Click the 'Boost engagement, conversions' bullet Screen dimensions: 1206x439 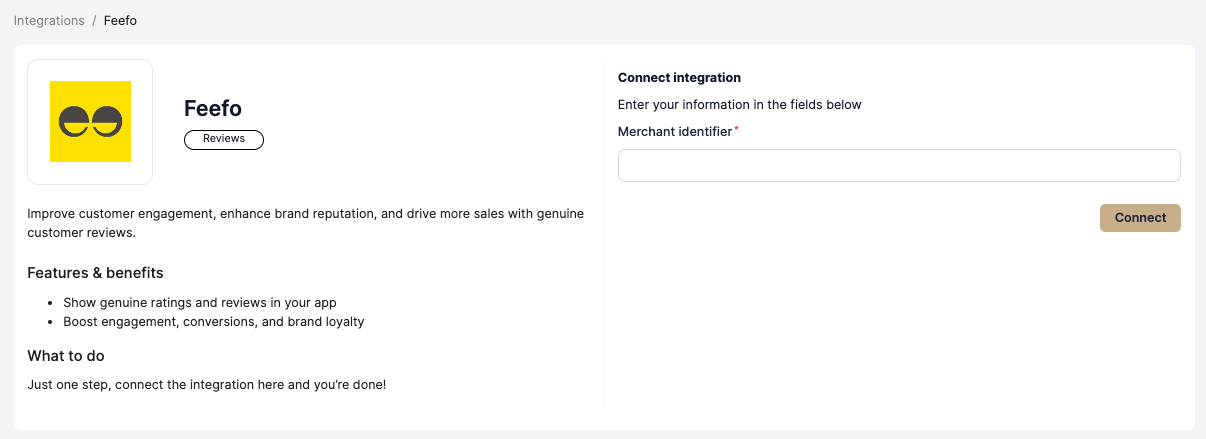[x=213, y=322]
